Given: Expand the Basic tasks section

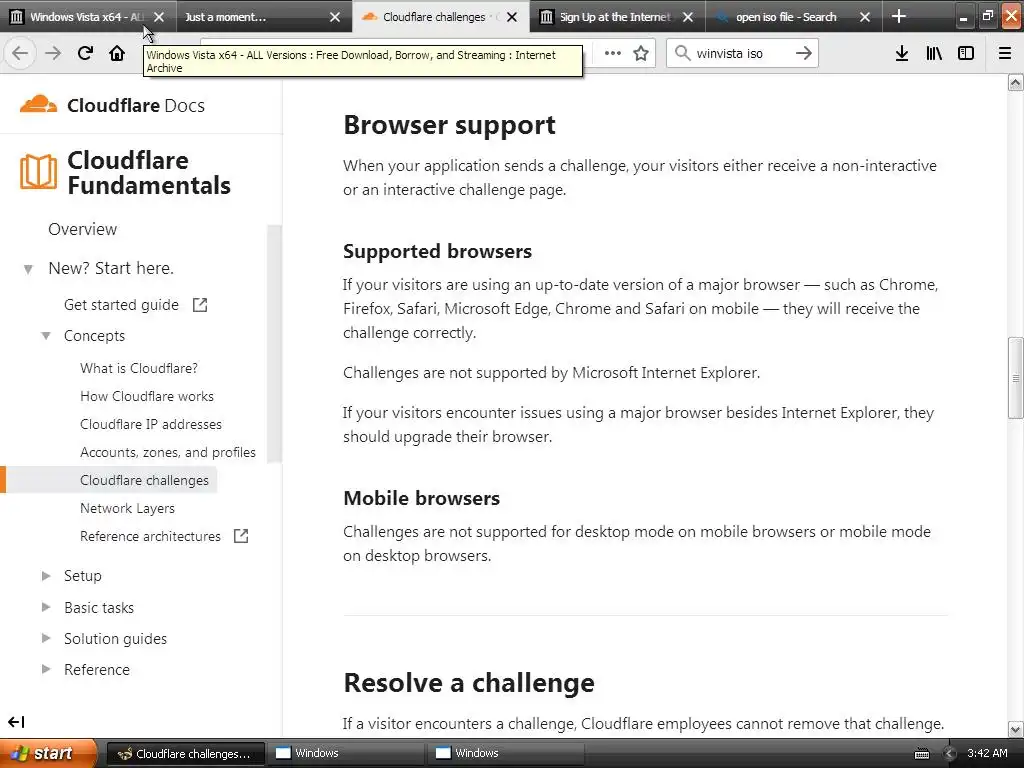Looking at the screenshot, I should pos(46,607).
